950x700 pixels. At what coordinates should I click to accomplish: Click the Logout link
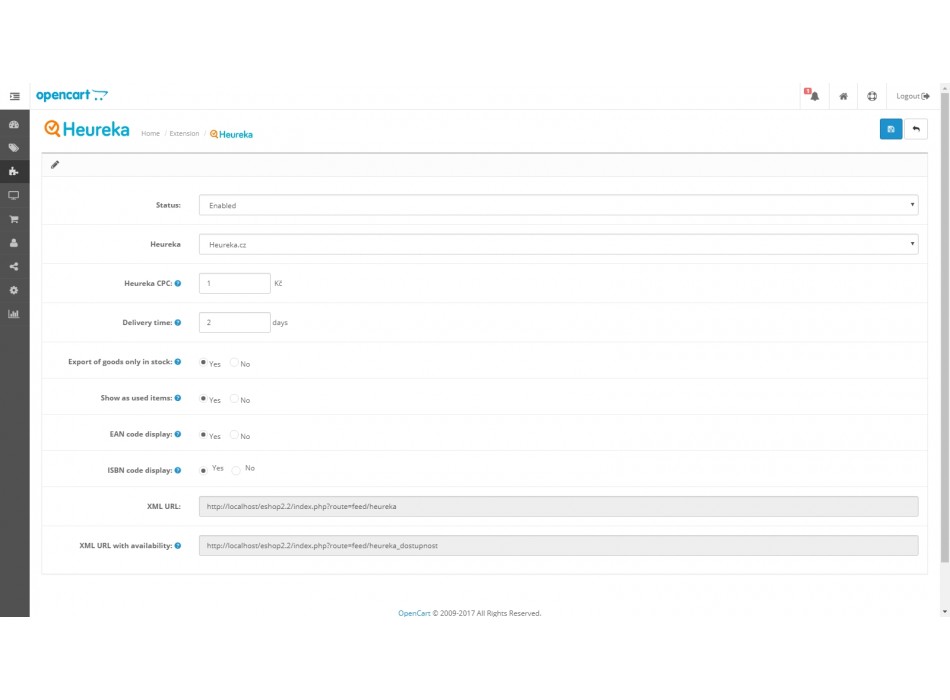point(912,96)
